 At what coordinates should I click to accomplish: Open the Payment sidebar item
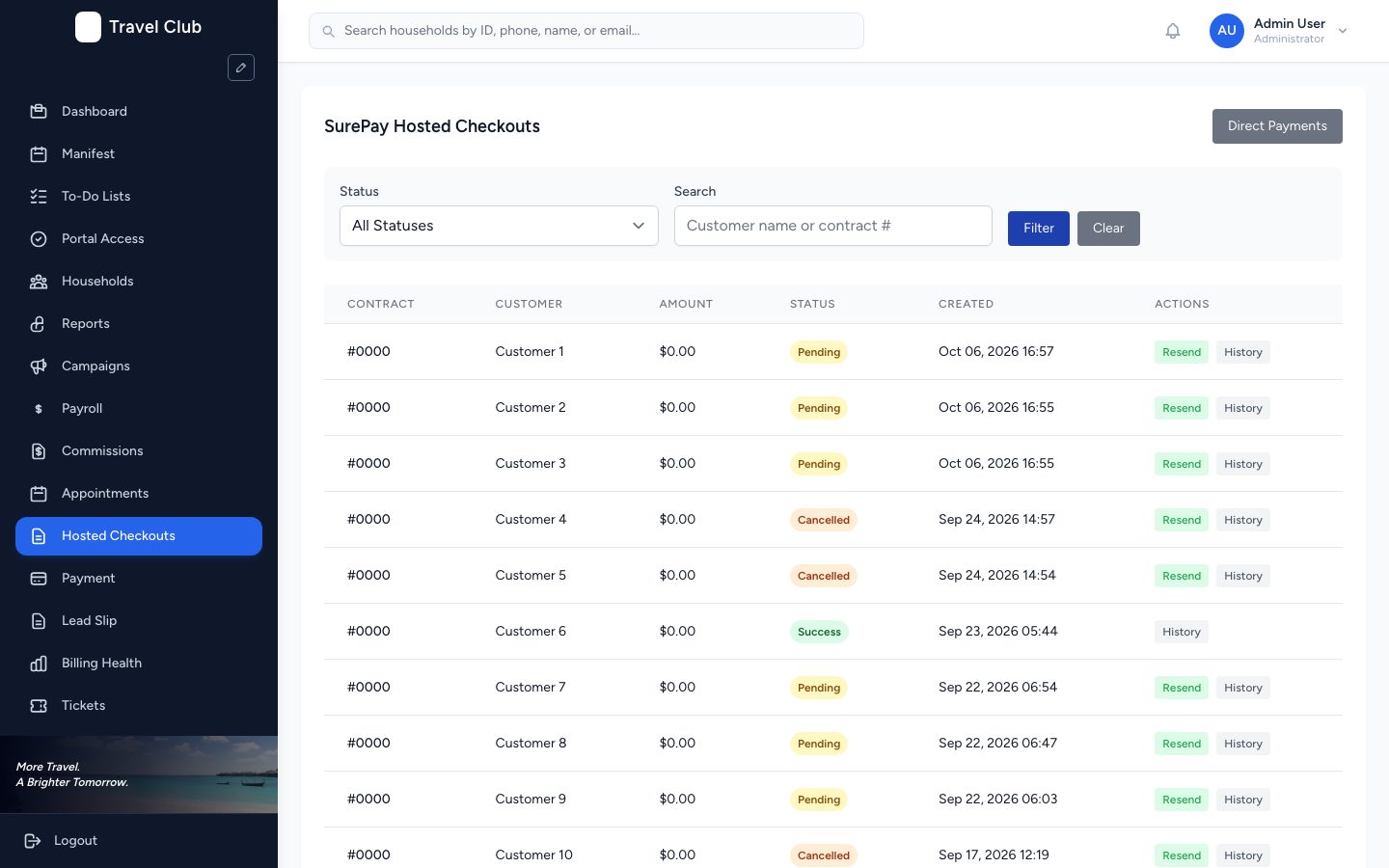tap(139, 579)
